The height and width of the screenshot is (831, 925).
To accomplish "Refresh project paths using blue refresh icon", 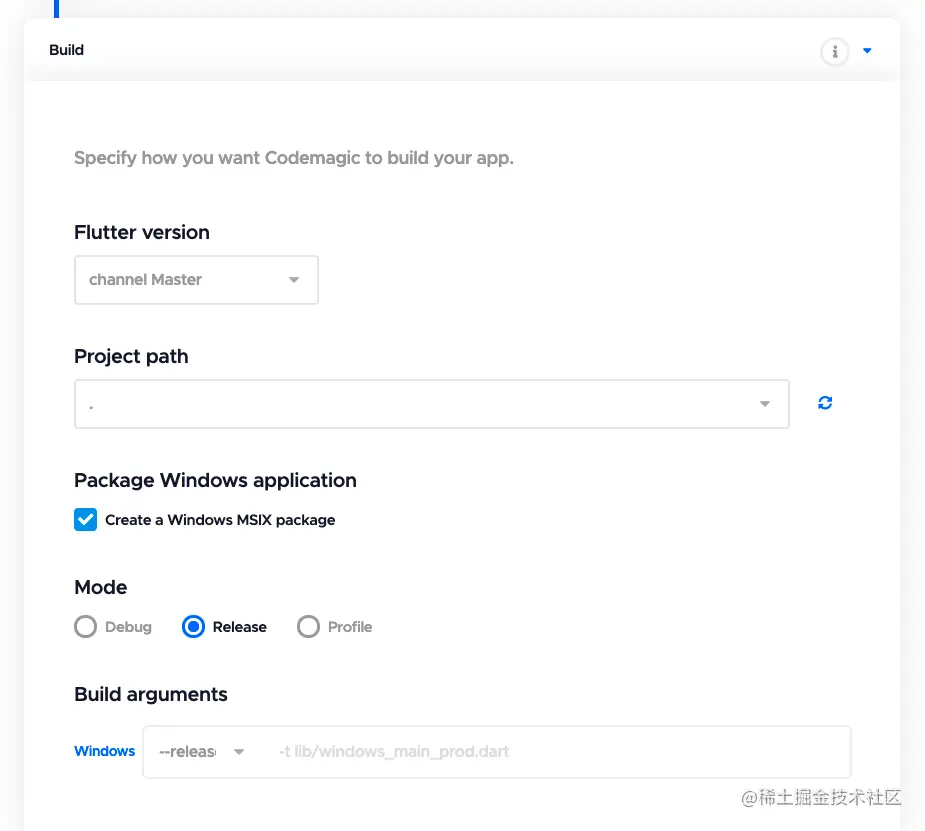I will point(825,403).
